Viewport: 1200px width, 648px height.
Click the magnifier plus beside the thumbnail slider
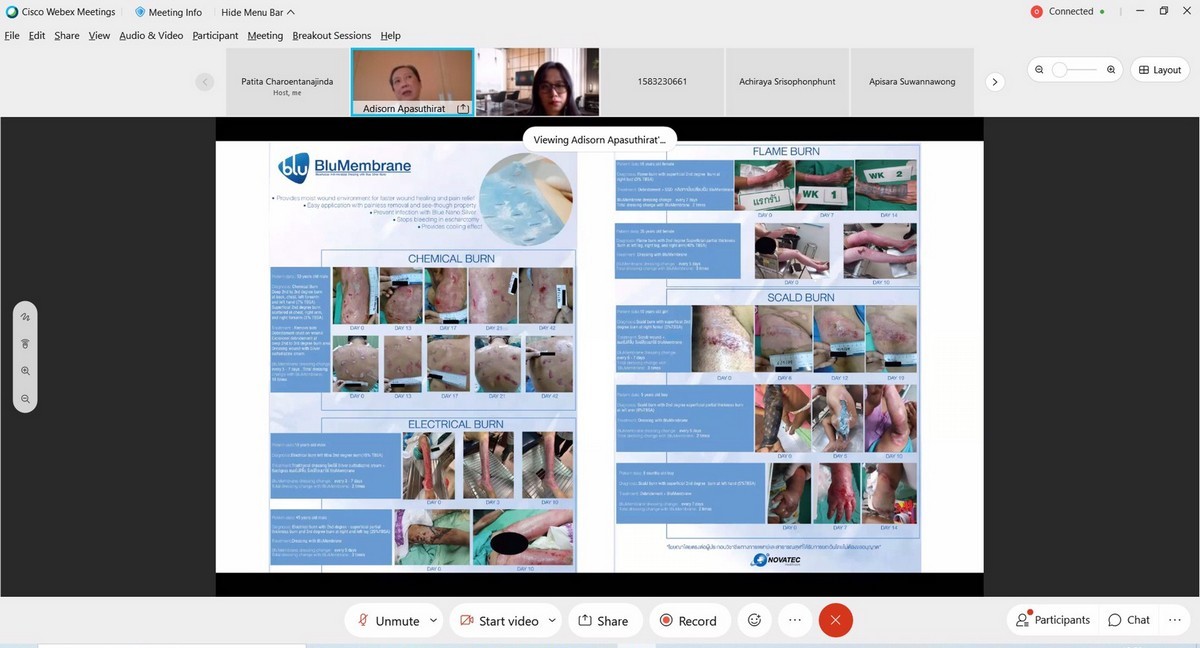point(1111,70)
